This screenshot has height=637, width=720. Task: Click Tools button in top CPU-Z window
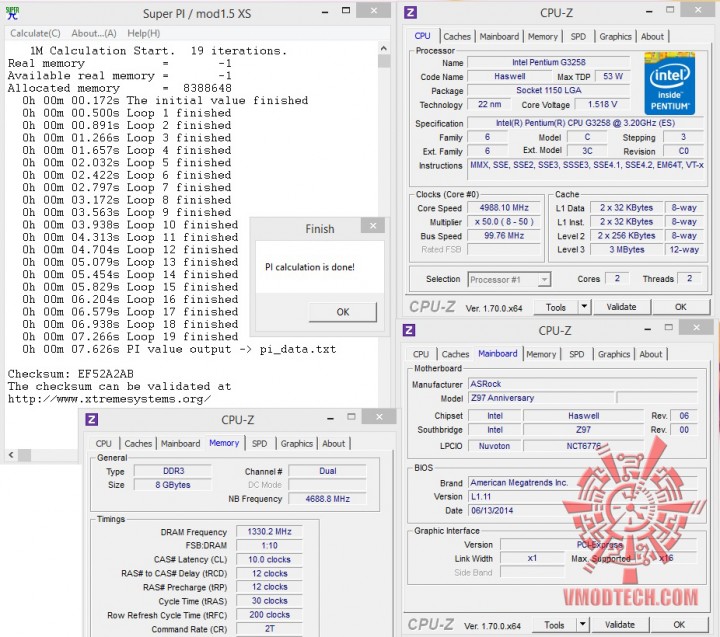click(x=556, y=307)
